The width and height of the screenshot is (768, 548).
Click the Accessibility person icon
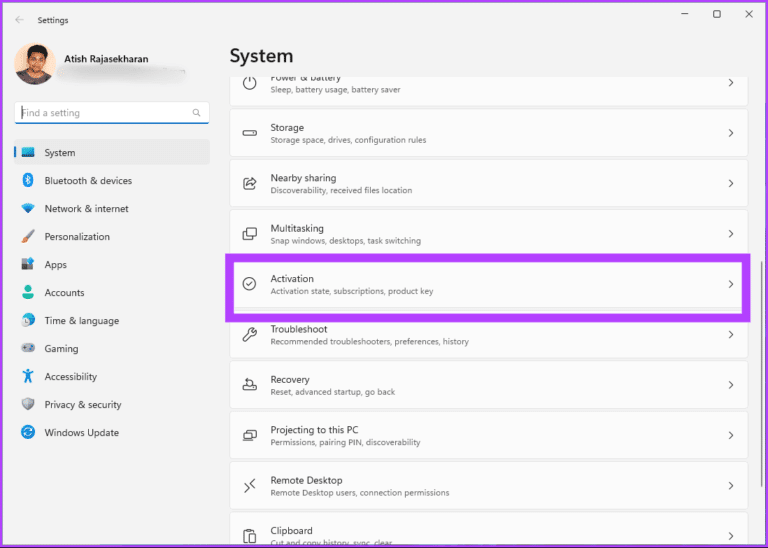(x=27, y=377)
